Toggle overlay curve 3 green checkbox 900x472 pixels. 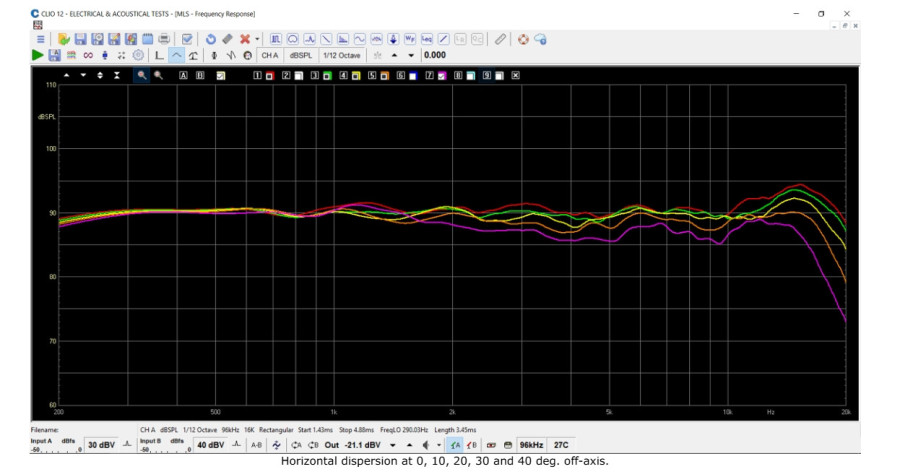(327, 75)
